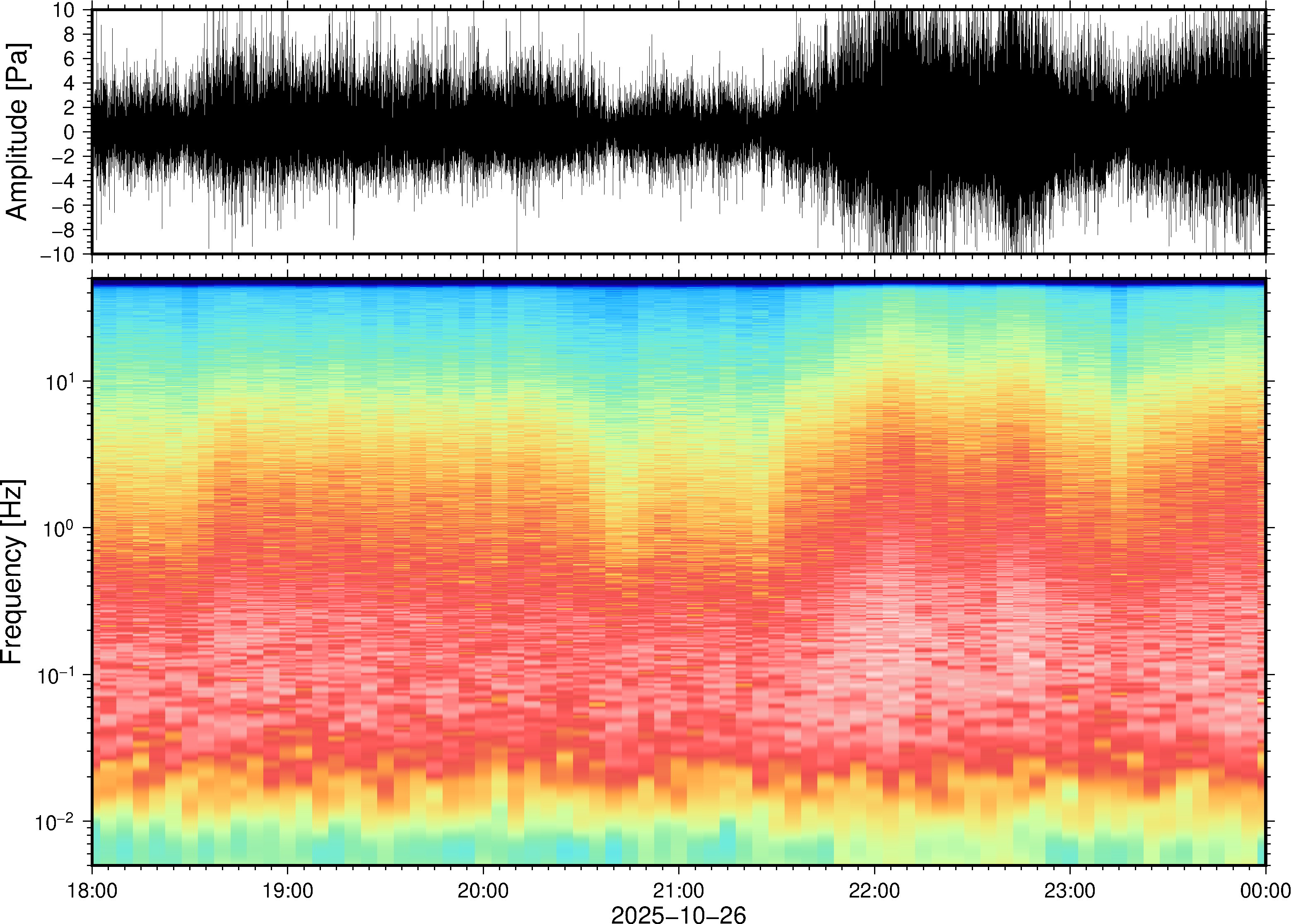
Task: Click the −4 amplitude tick label
Action: tap(63, 181)
